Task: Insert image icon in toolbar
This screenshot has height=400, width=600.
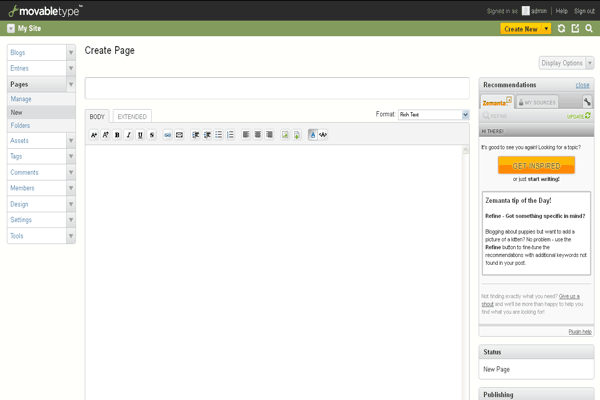Action: [x=285, y=135]
